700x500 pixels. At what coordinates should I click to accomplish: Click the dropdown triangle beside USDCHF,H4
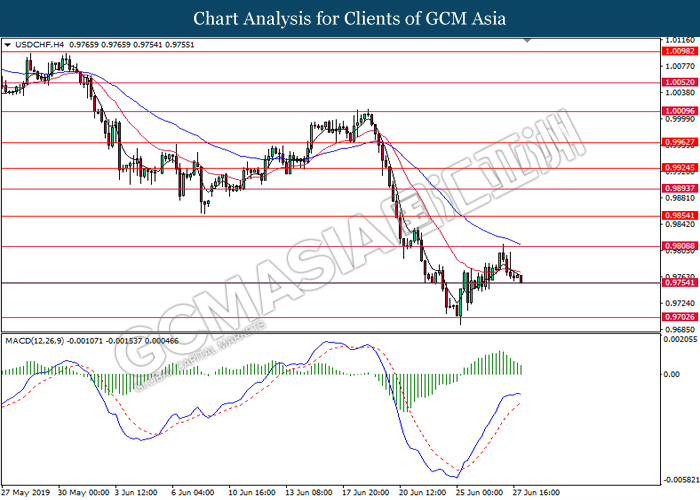(x=7, y=45)
